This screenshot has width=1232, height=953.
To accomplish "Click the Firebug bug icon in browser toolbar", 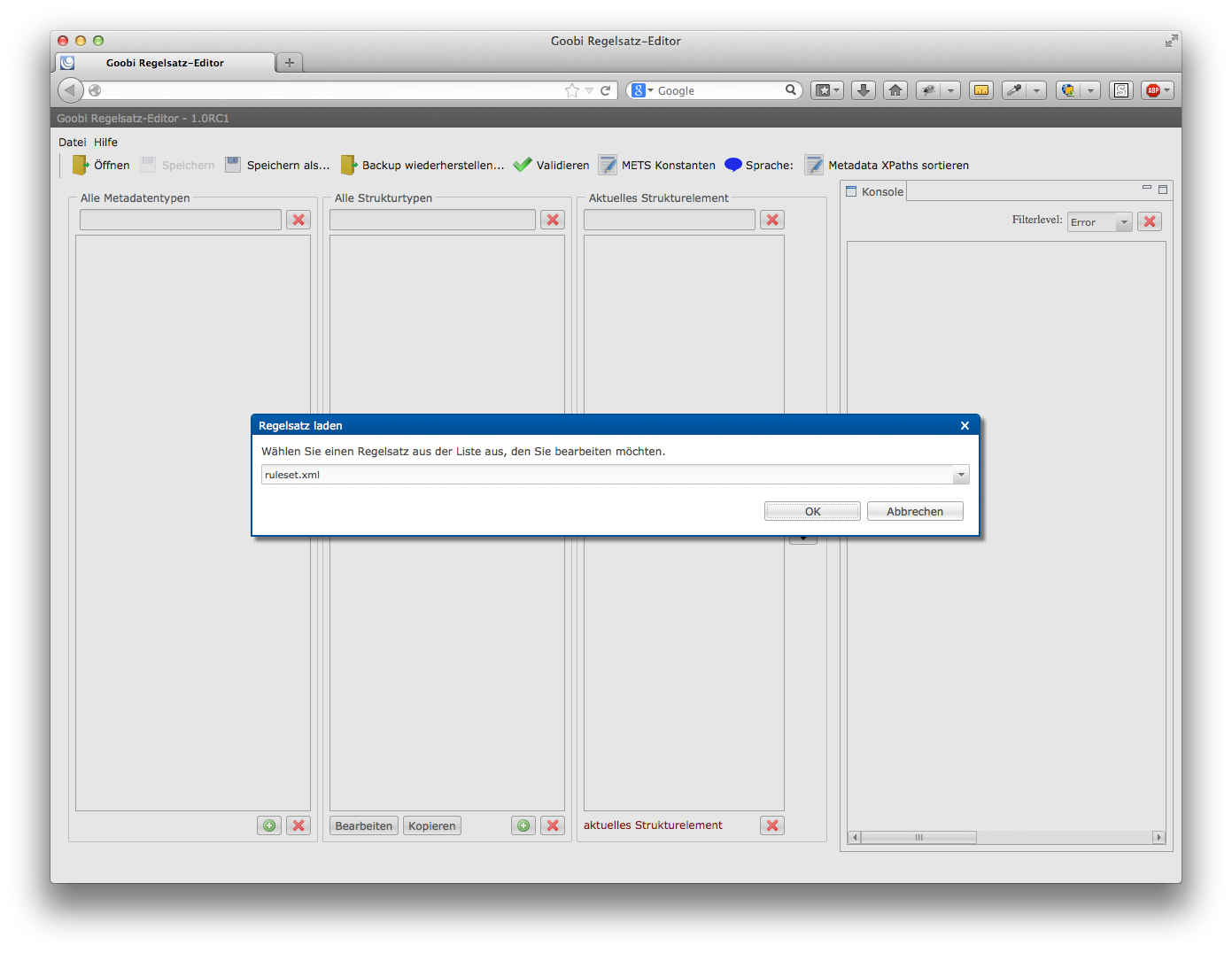I will [x=928, y=90].
